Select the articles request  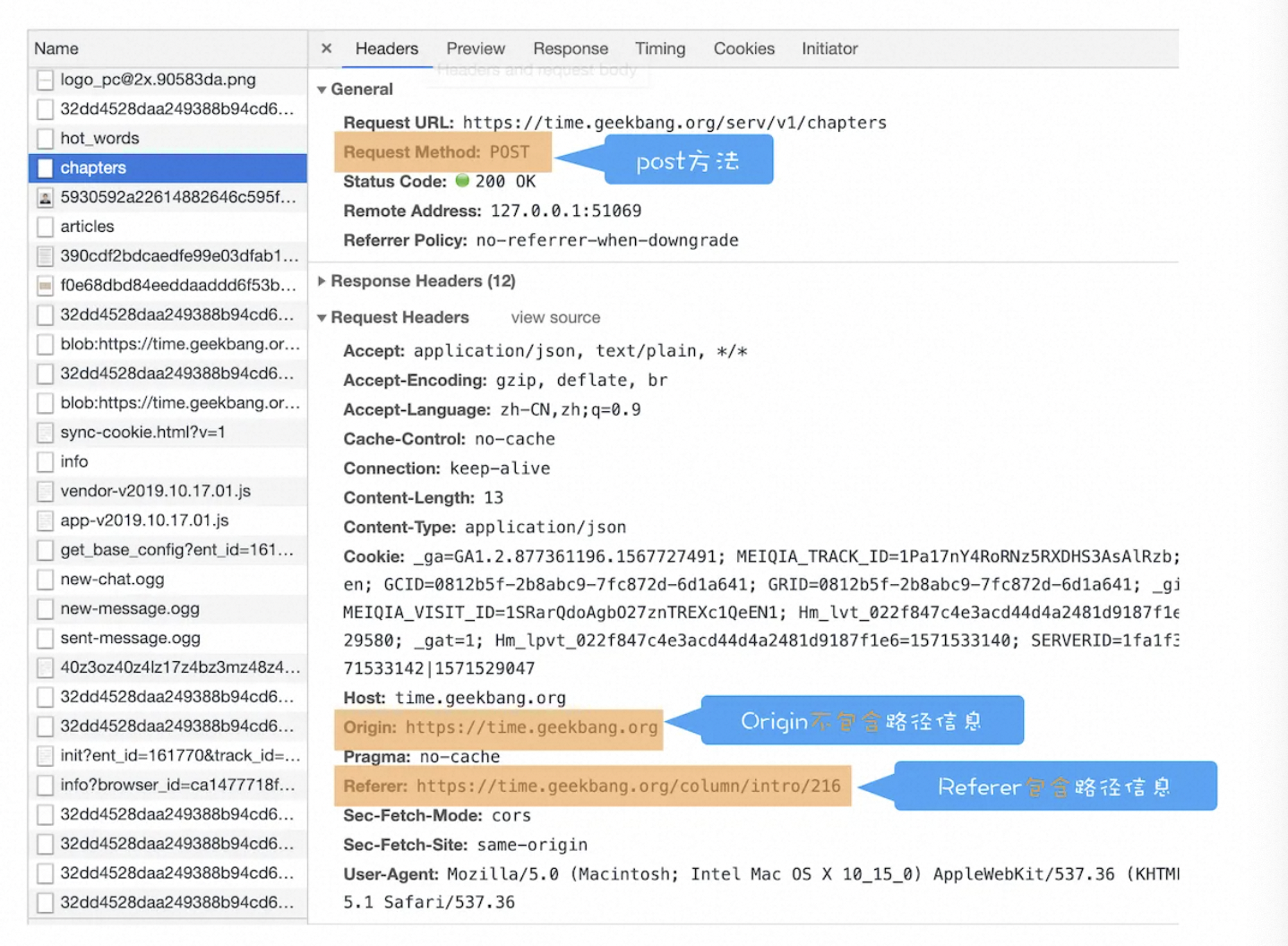tap(167, 227)
